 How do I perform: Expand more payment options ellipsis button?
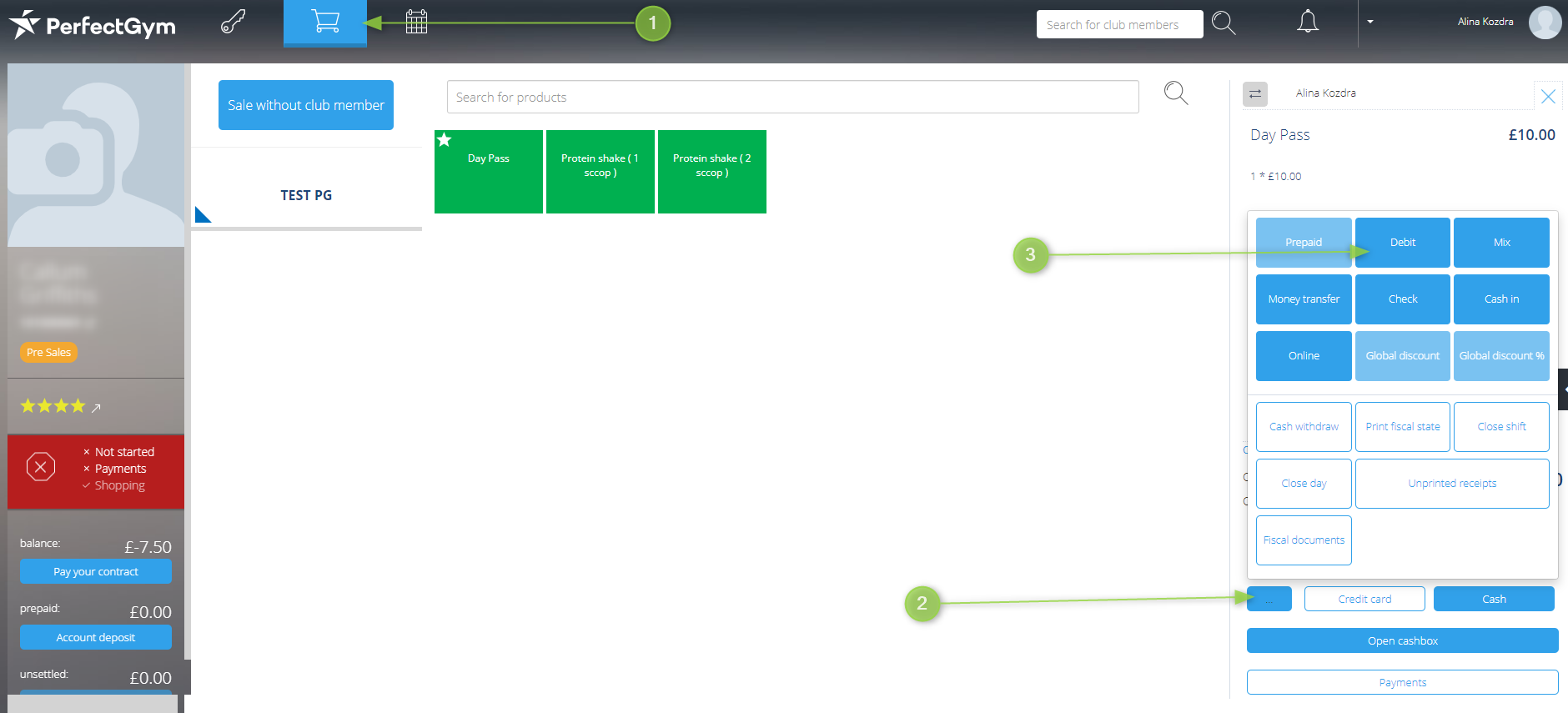(x=1269, y=600)
